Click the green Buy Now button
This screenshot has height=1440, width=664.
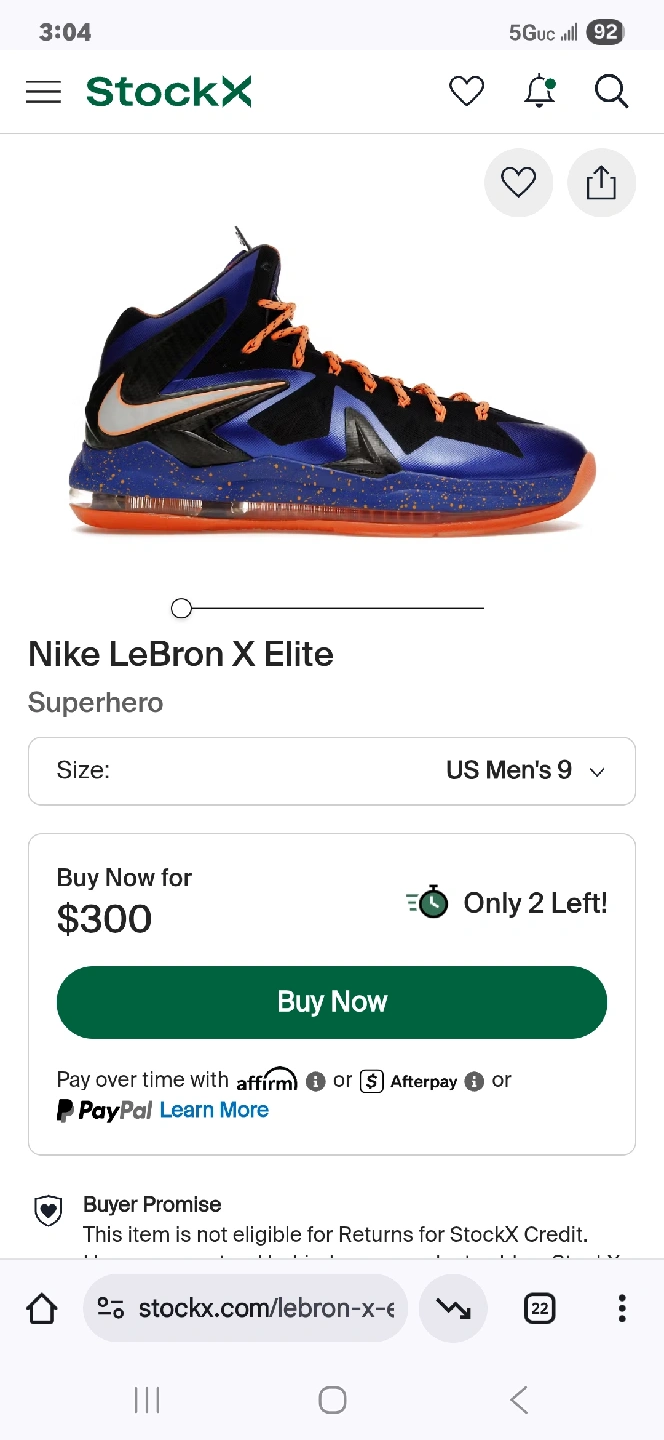tap(332, 1002)
